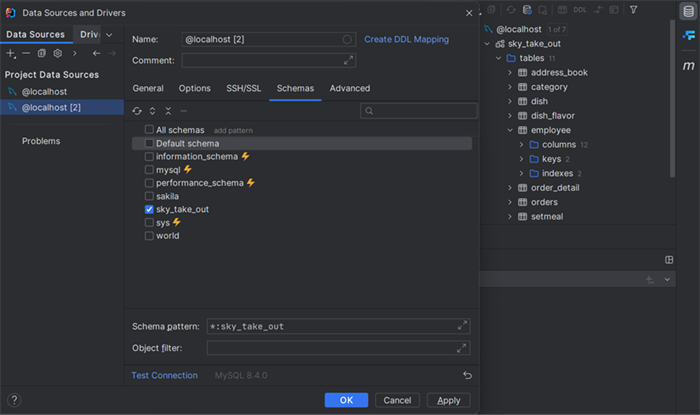Viewport: 700px width, 415px height.
Task: Open the Advanced tab
Action: 350,88
